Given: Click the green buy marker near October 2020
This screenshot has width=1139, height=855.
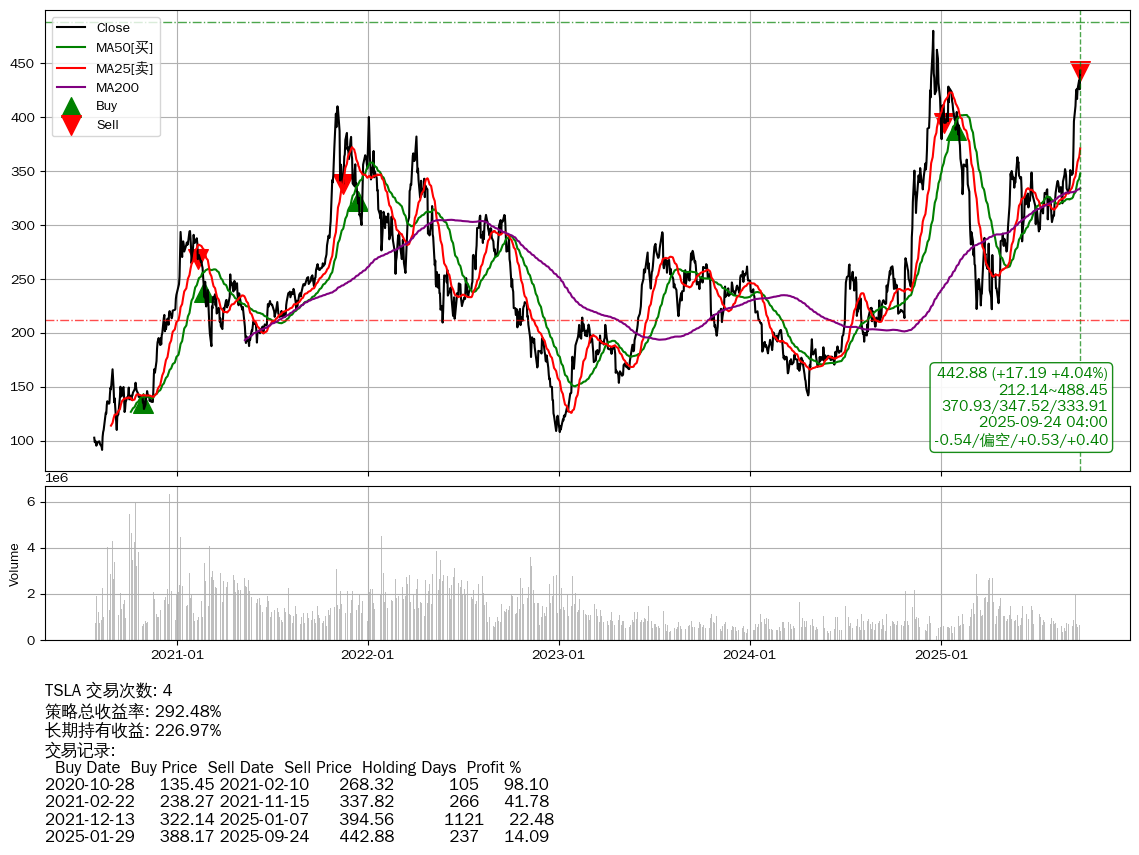Looking at the screenshot, I should [143, 403].
